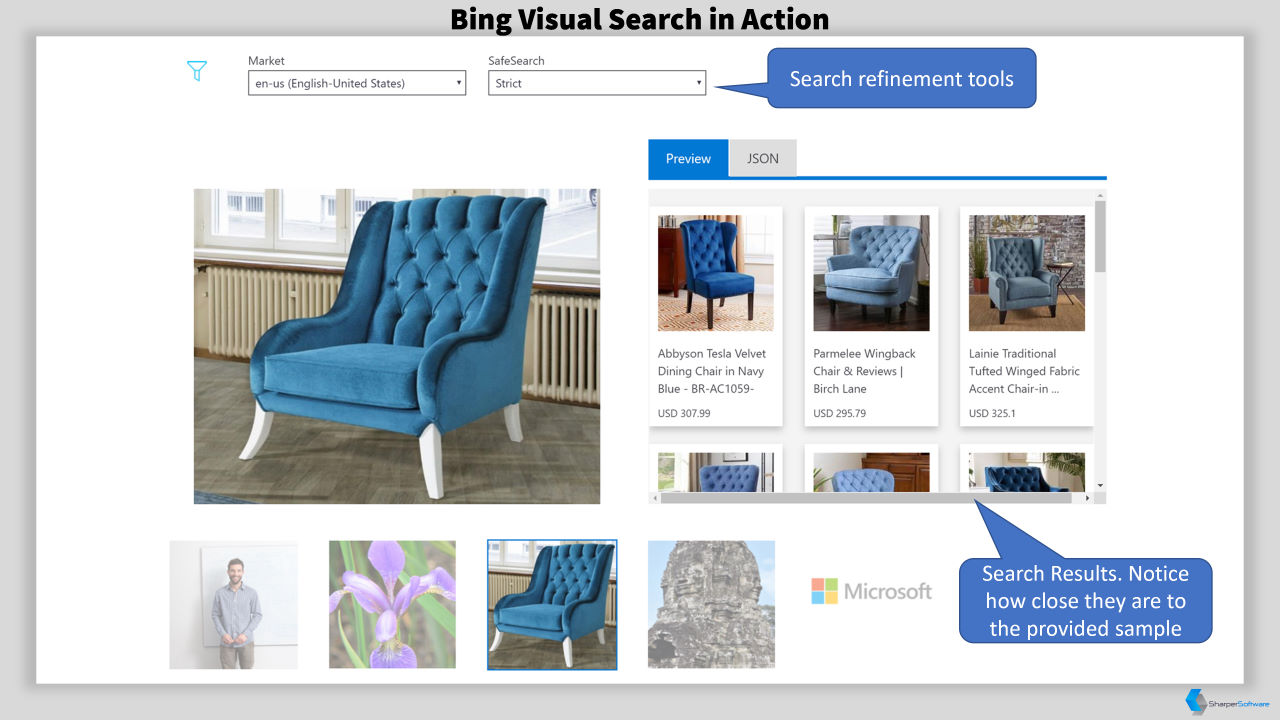
Task: Click the results scroll-up arrow
Action: pos(1100,195)
